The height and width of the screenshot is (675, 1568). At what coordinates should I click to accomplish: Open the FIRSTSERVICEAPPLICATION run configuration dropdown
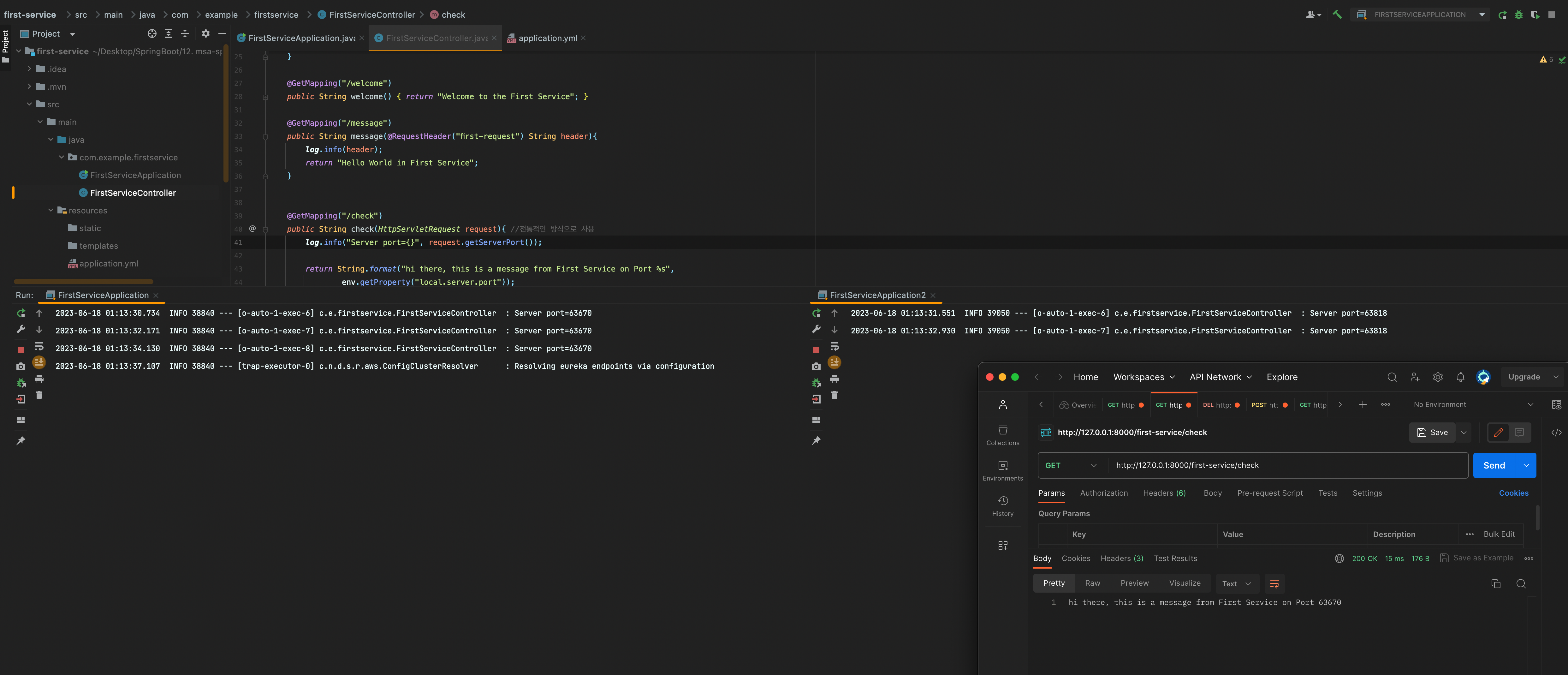(1420, 15)
